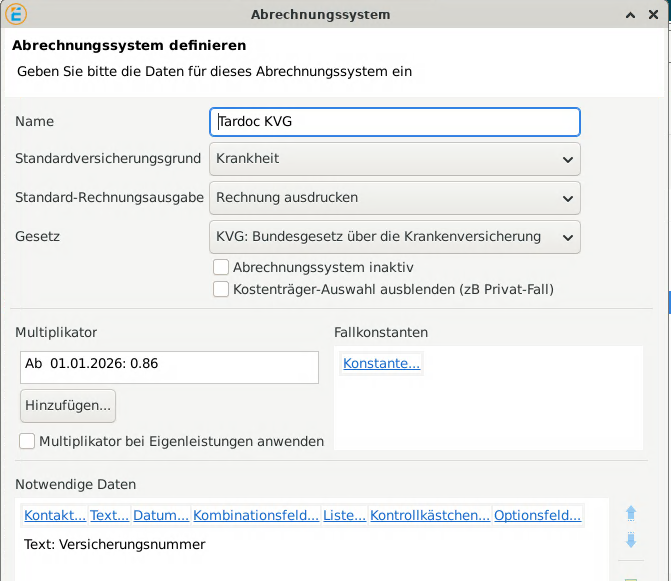Check 'Multiplikator bei Eigenleistungen anwenden'

pos(28,441)
